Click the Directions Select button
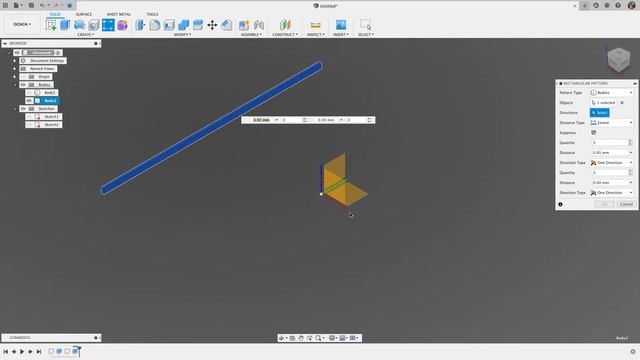The height and width of the screenshot is (360, 640). (x=600, y=113)
